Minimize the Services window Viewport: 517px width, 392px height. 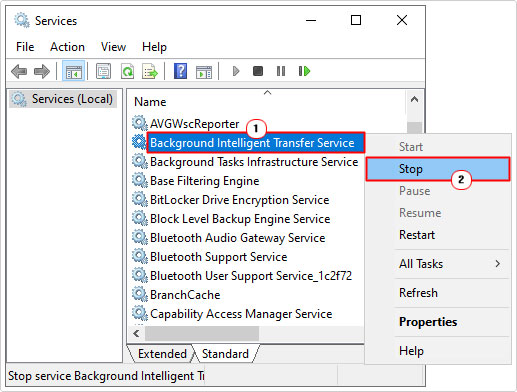click(x=311, y=20)
